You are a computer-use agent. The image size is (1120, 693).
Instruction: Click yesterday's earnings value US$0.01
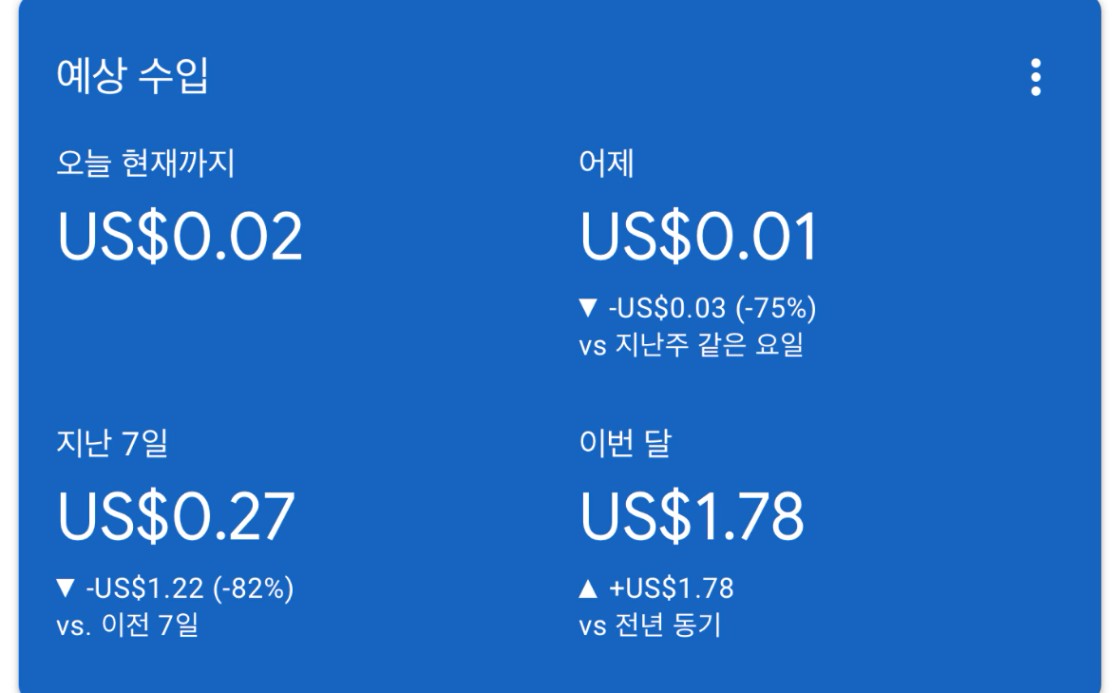click(699, 239)
